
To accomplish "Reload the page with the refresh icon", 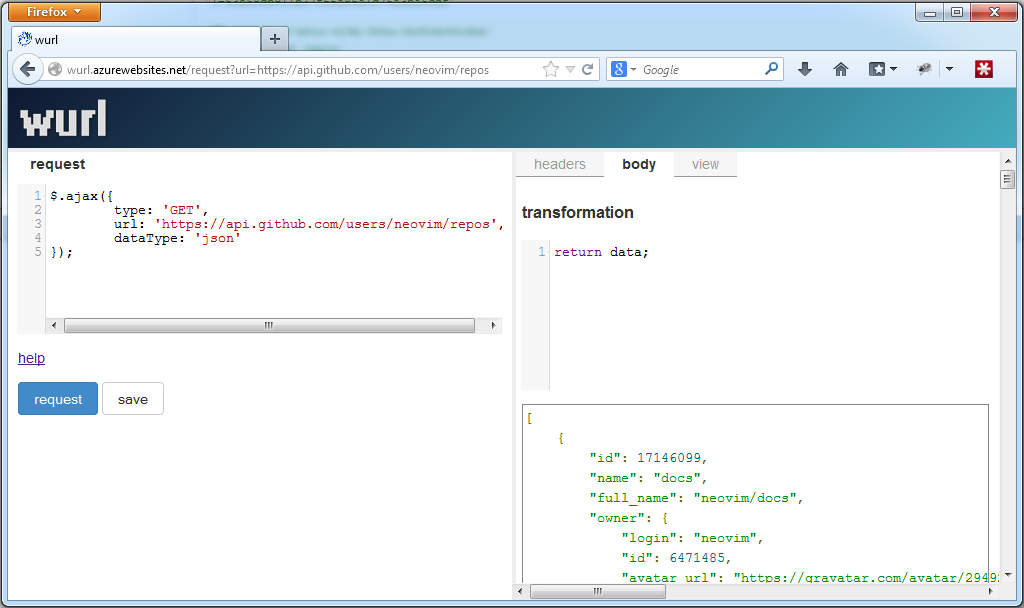I will (588, 69).
